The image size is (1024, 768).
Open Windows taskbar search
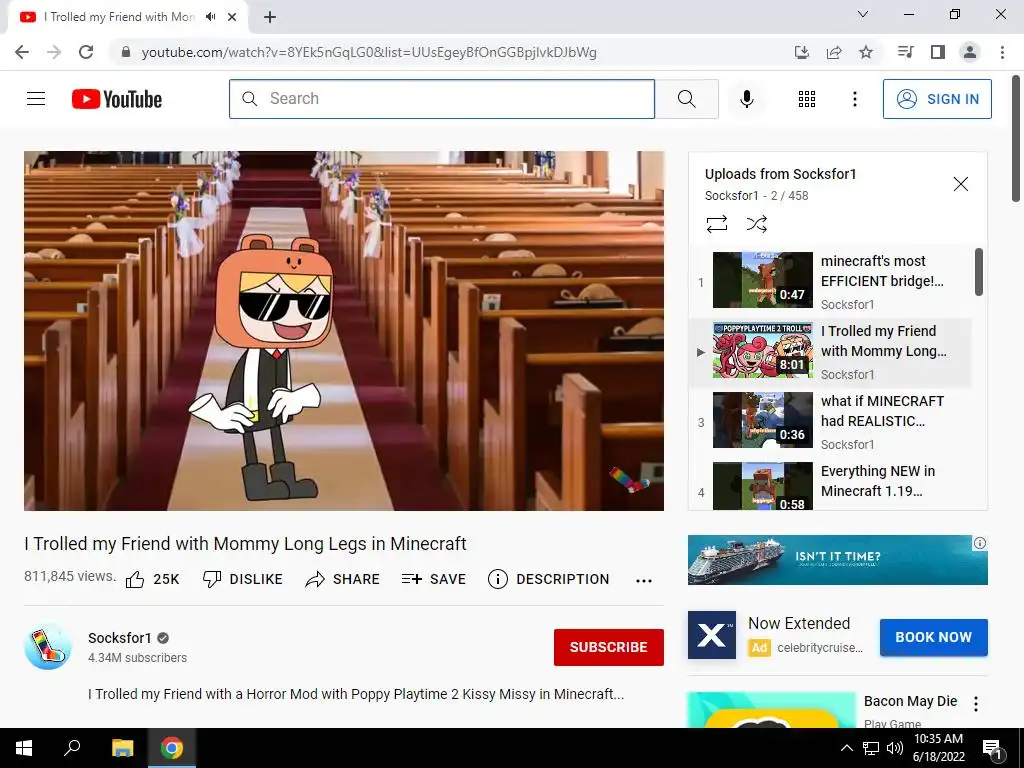pyautogui.click(x=72, y=748)
